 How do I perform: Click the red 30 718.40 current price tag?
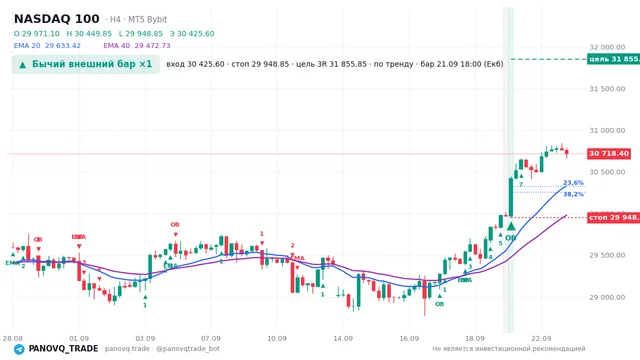pos(609,153)
